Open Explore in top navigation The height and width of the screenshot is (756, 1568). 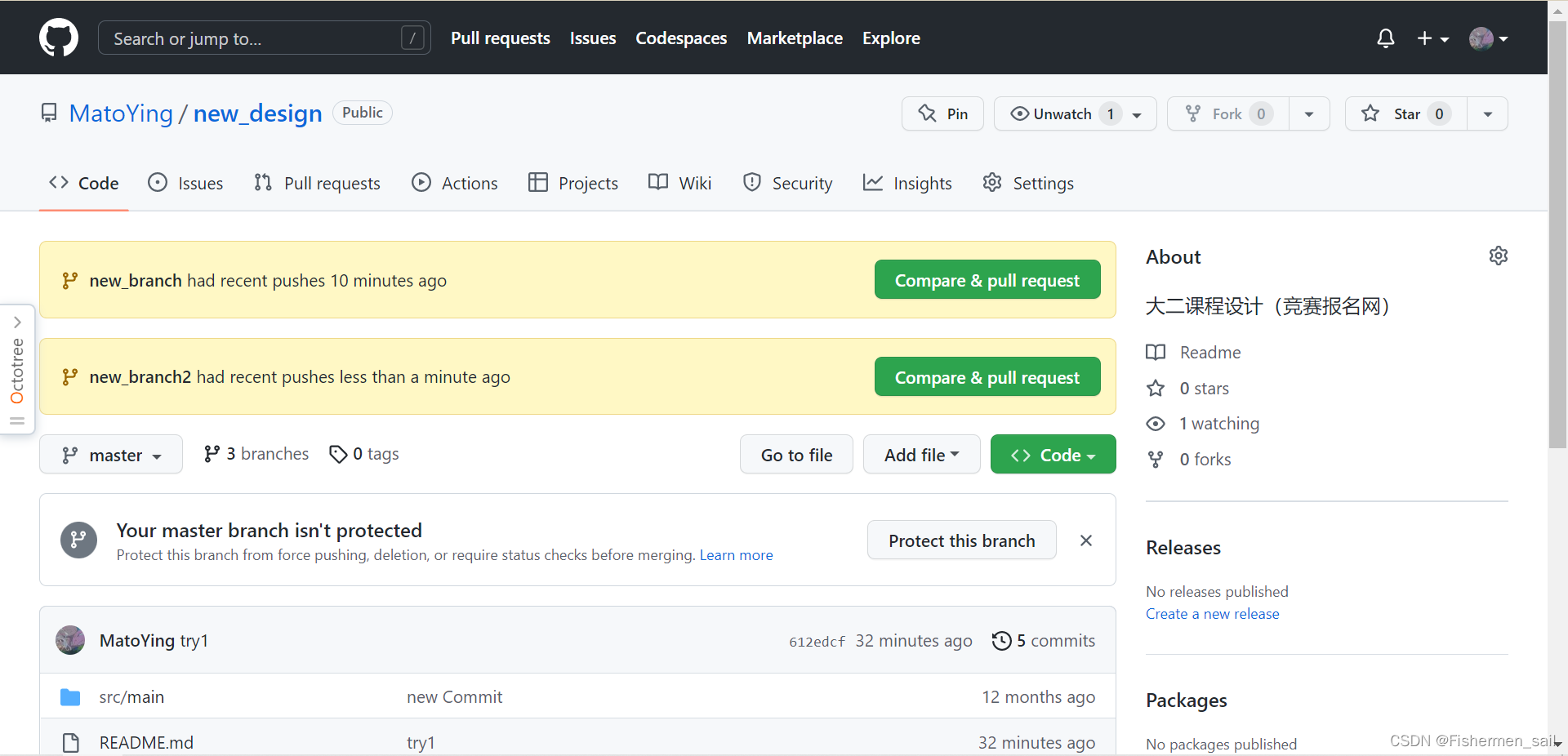click(891, 38)
